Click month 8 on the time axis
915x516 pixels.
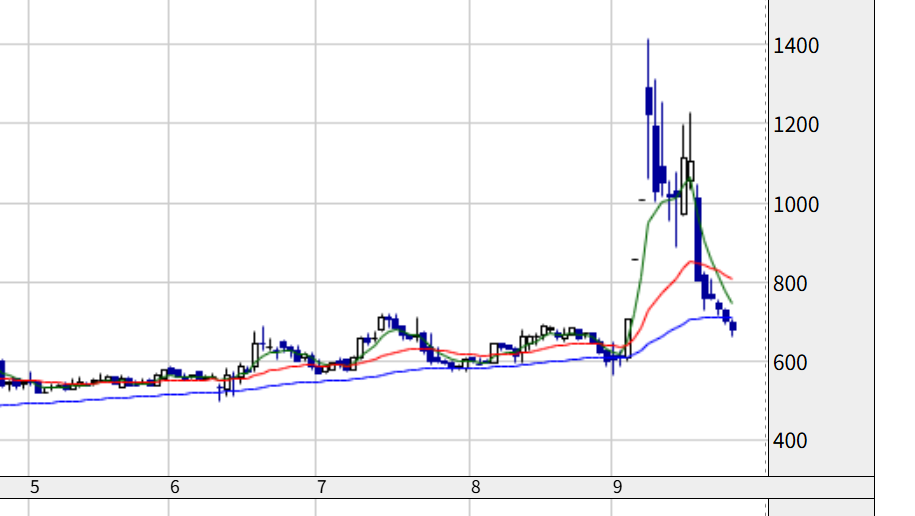476,487
